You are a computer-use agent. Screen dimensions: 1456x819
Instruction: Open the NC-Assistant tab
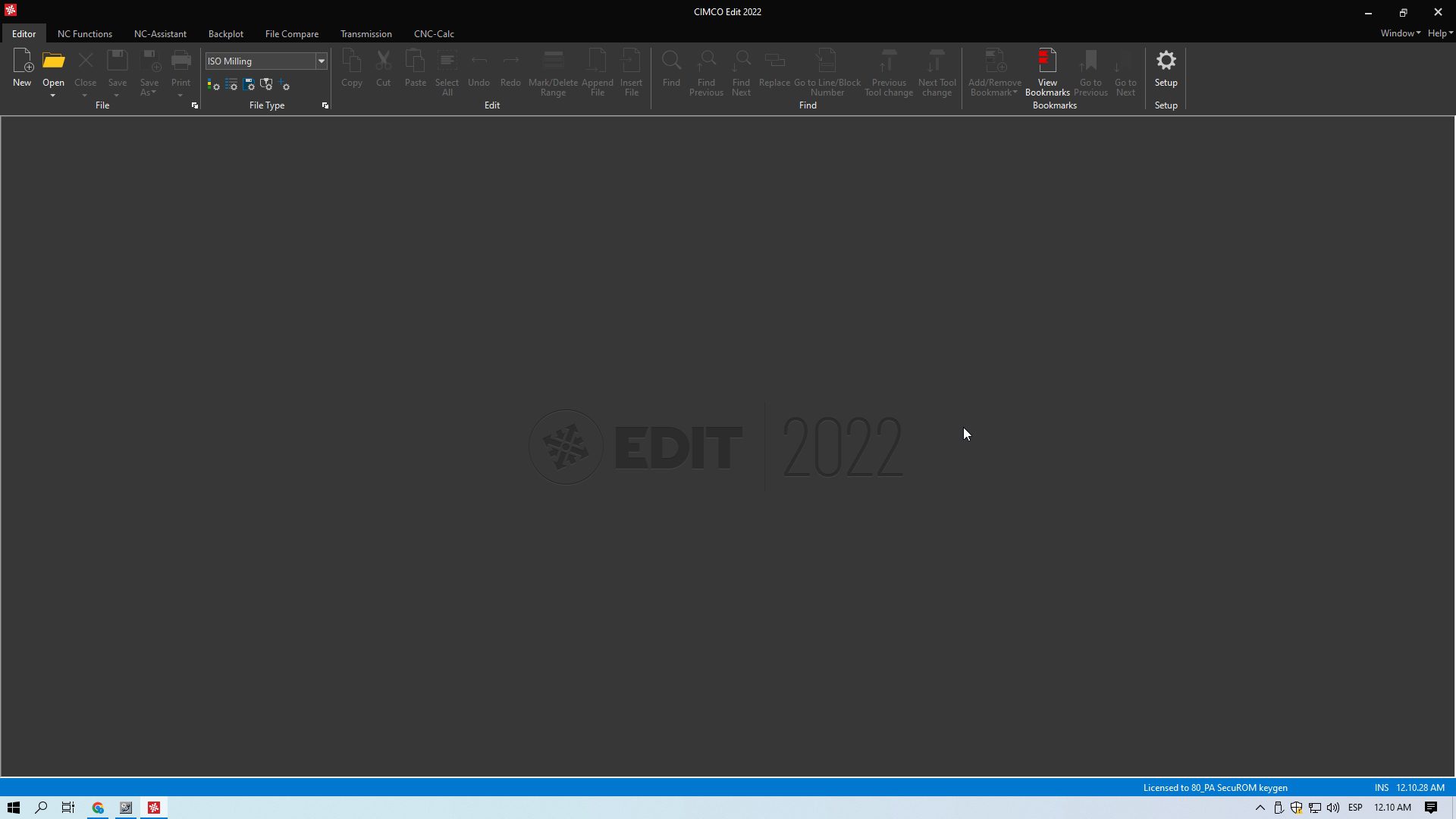pyautogui.click(x=160, y=33)
